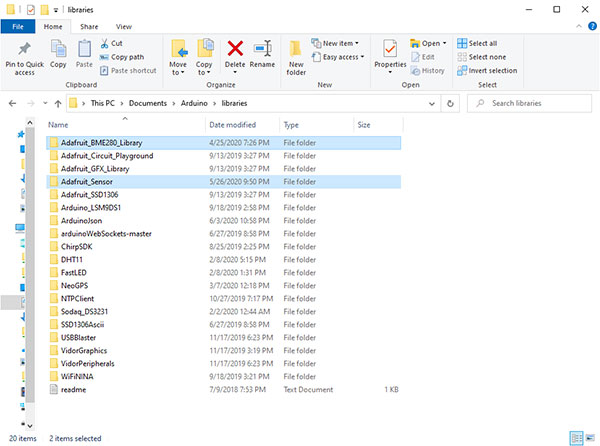
Task: Open the New item dropdown
Action: (x=341, y=43)
